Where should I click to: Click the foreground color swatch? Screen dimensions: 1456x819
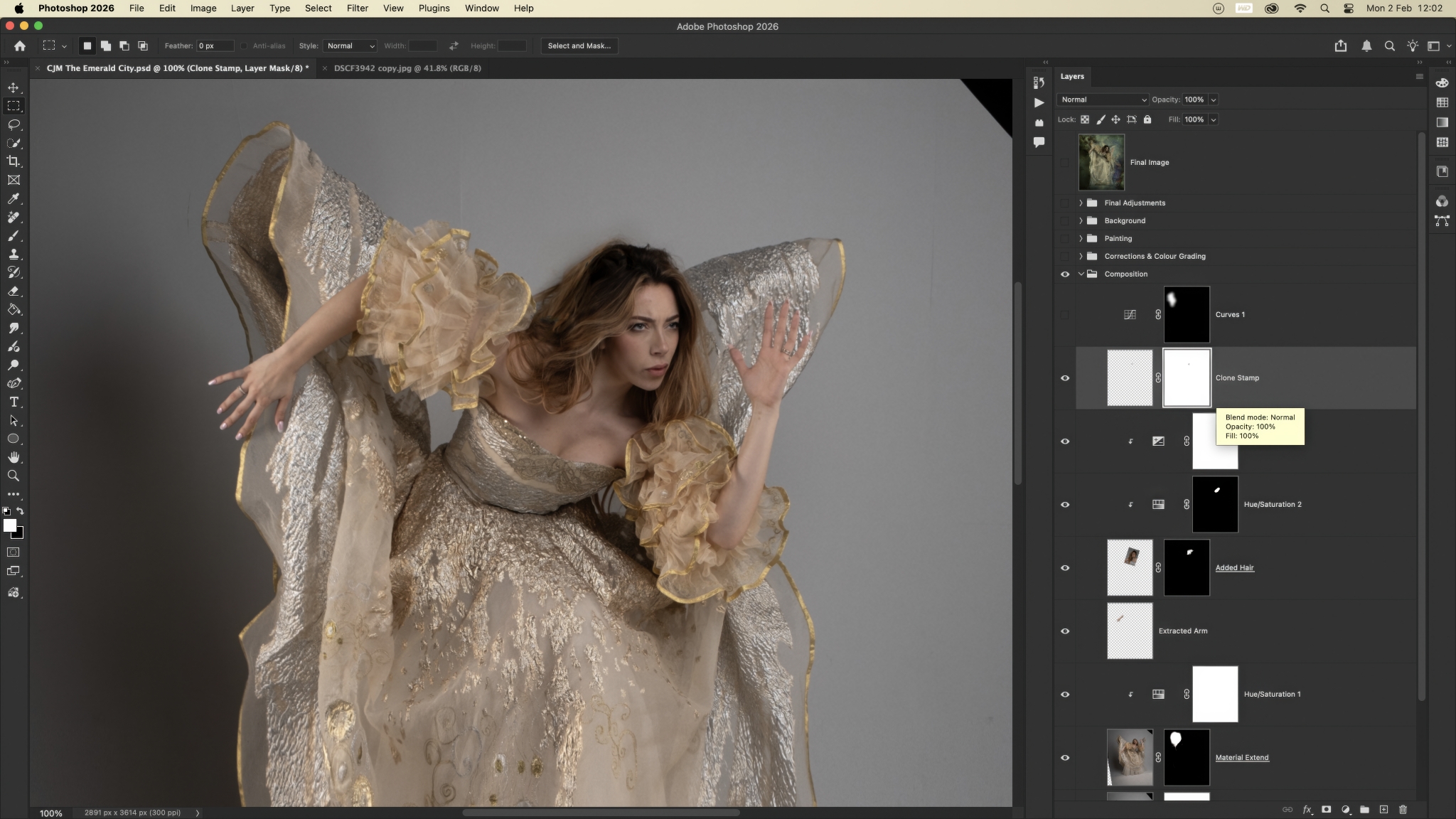coord(9,525)
